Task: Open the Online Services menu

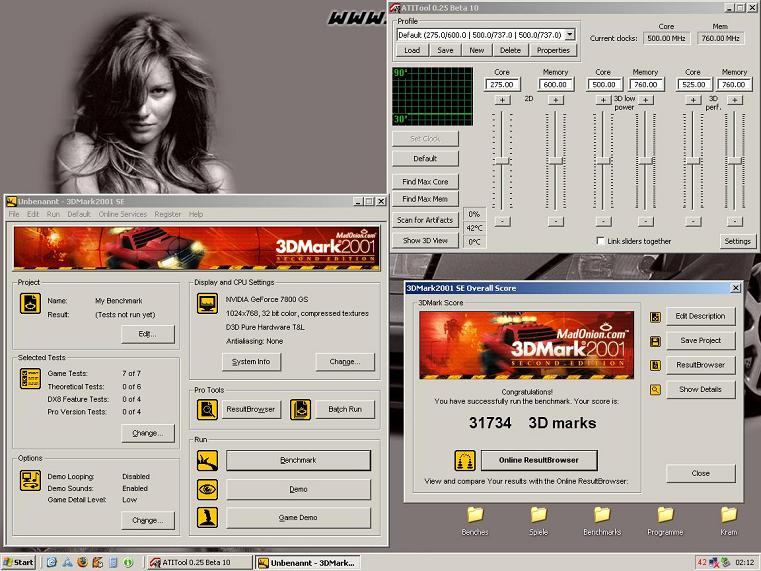Action: [x=123, y=214]
